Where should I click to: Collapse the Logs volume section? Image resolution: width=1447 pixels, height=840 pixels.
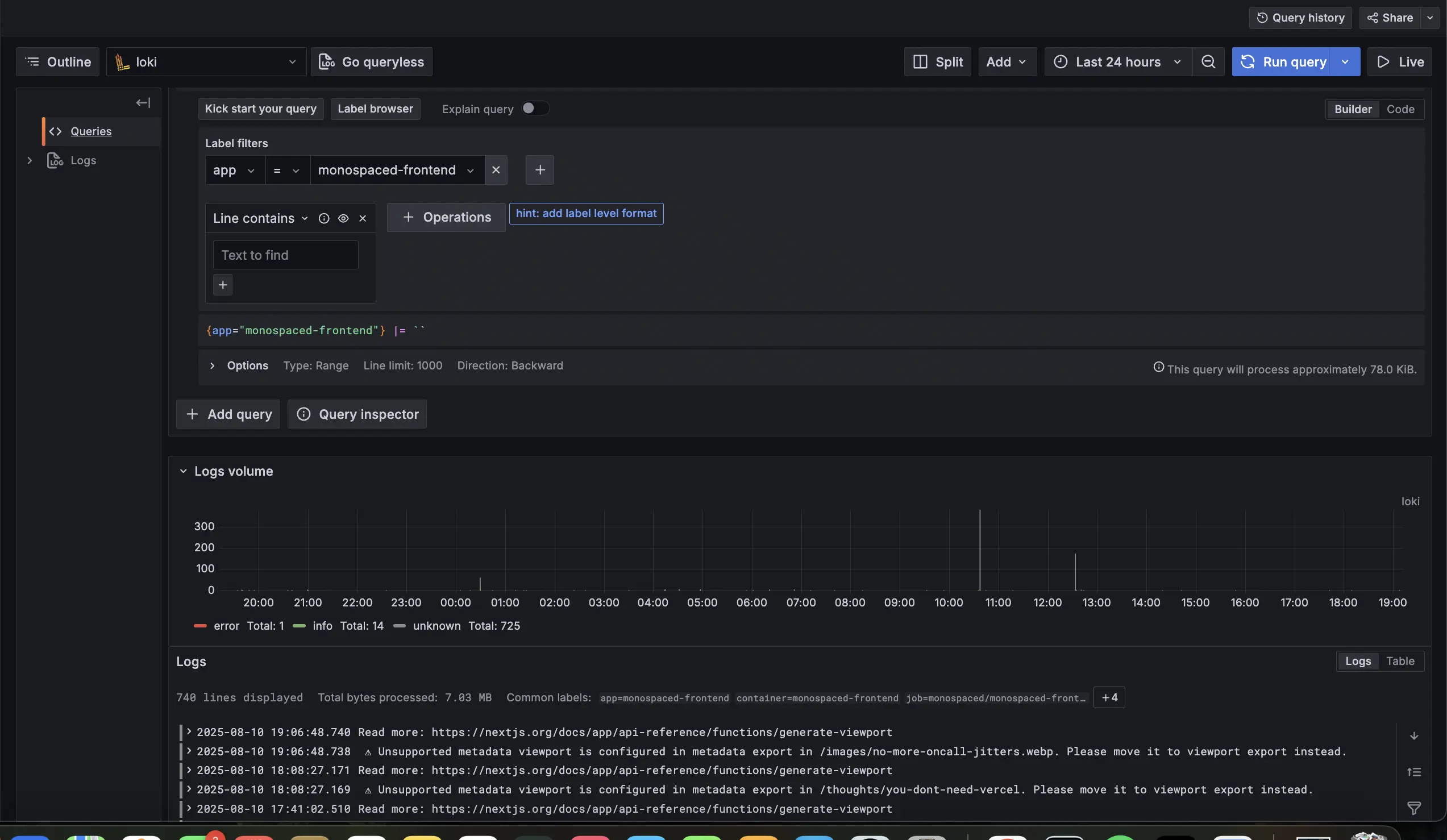[183, 471]
